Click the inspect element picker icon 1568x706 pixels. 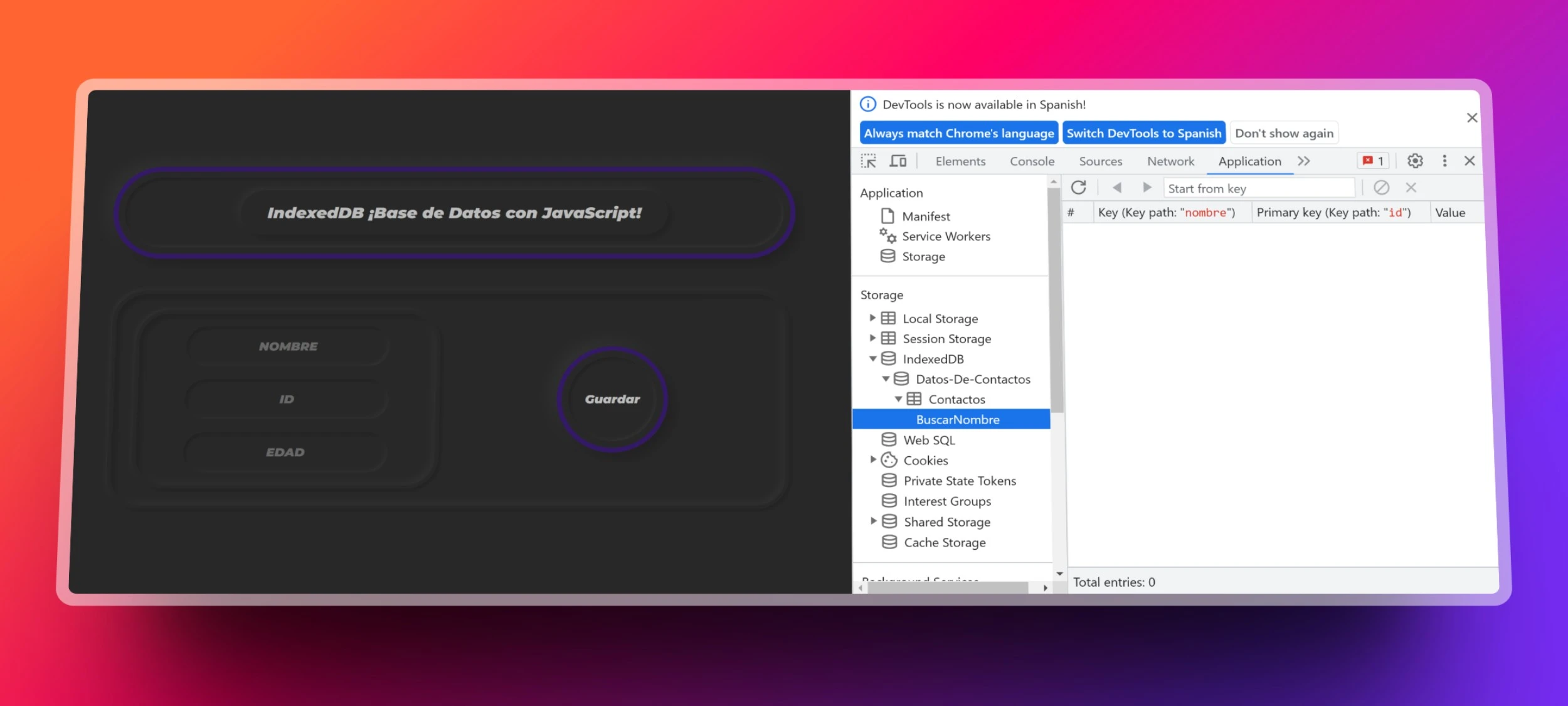868,161
